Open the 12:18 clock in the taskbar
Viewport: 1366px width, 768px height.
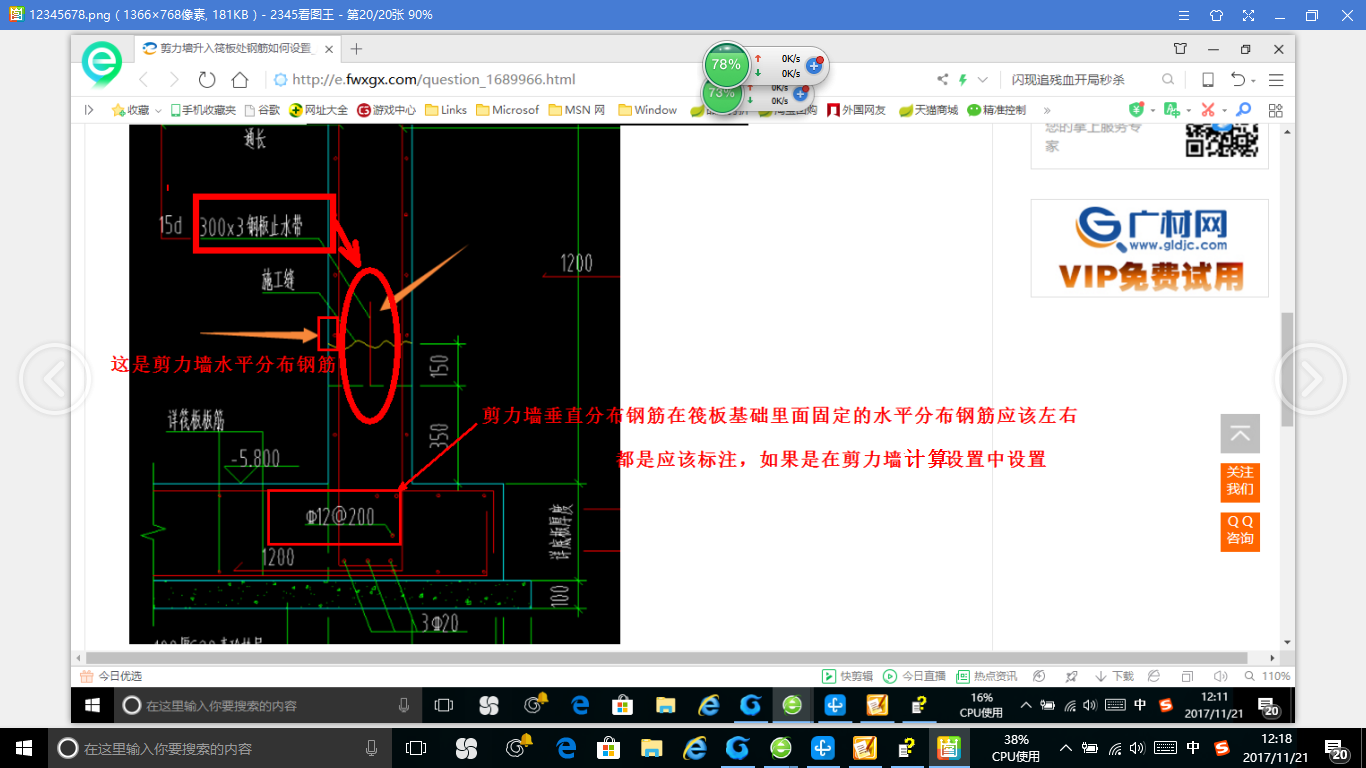(x=1277, y=748)
